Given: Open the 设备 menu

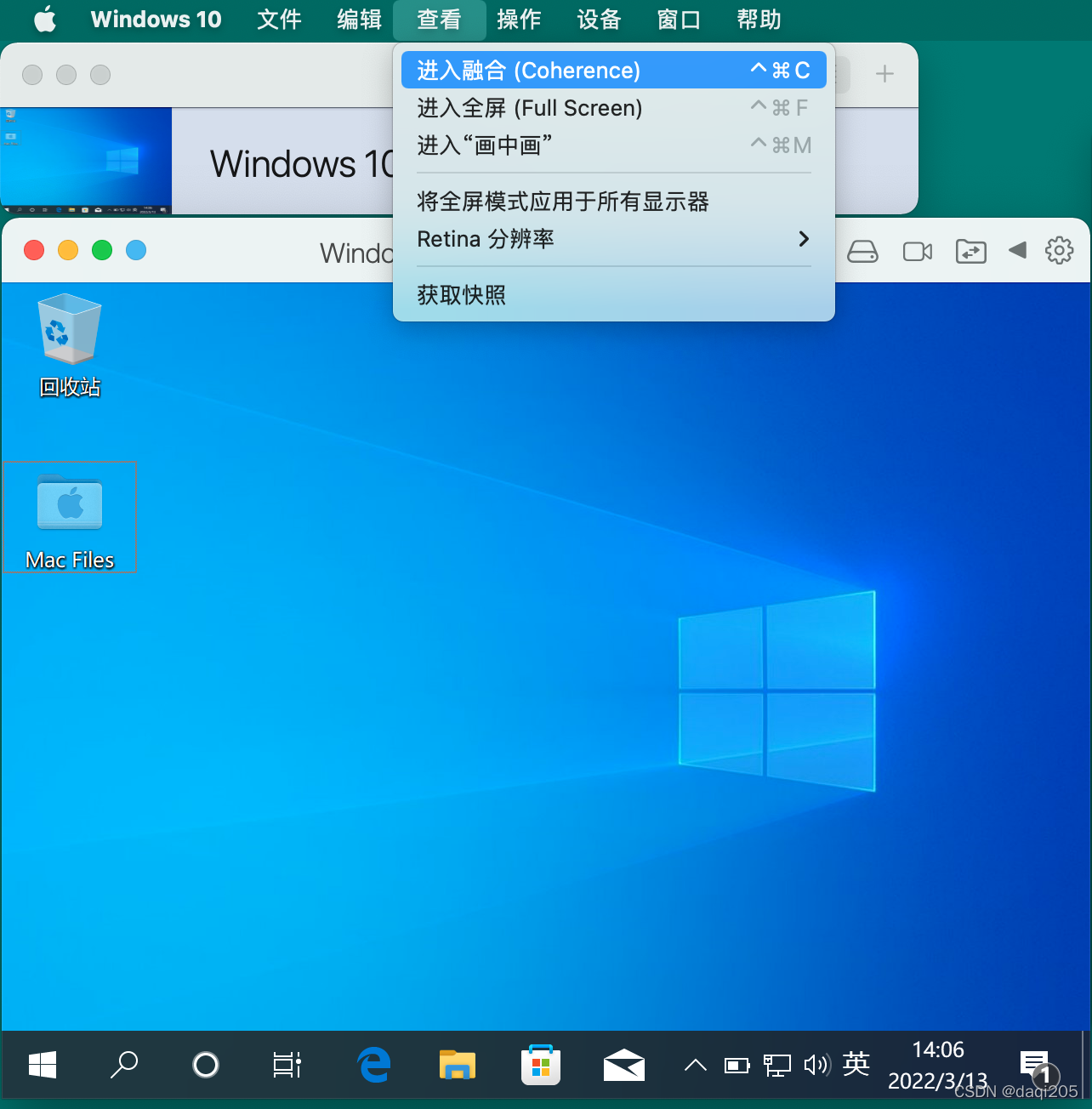Looking at the screenshot, I should [599, 19].
